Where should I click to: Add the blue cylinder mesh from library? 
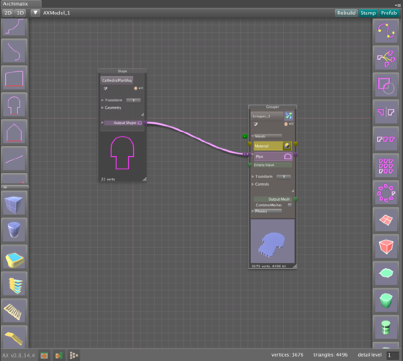tap(15, 230)
